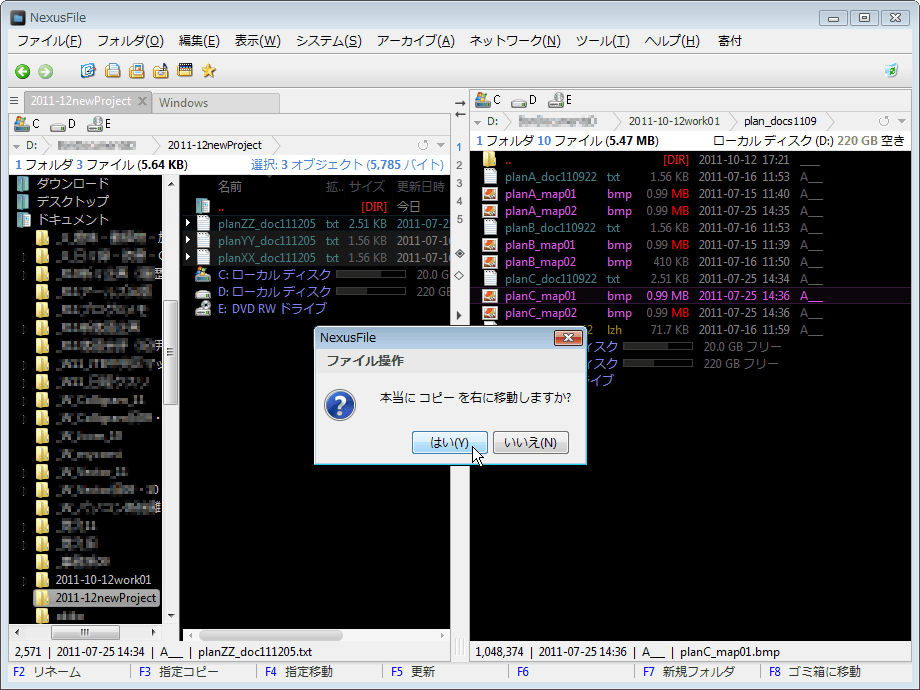Sort left list by 名前 column
Screen dimensions: 920x690
pos(229,187)
